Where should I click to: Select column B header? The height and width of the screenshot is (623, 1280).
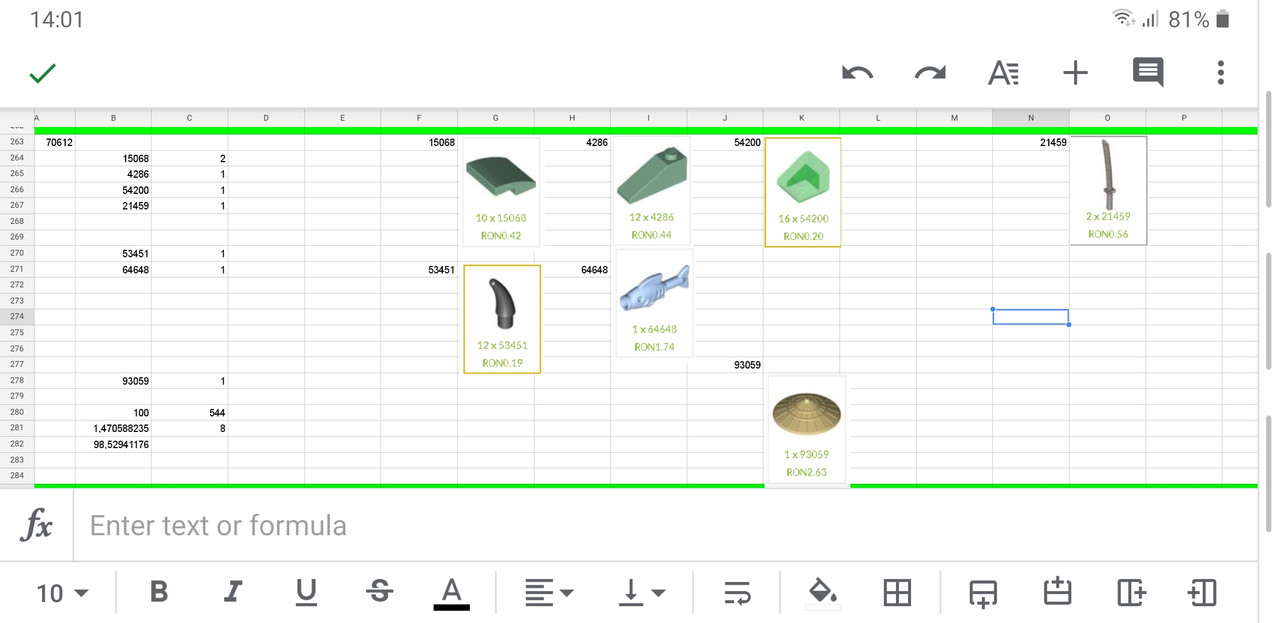[113, 118]
